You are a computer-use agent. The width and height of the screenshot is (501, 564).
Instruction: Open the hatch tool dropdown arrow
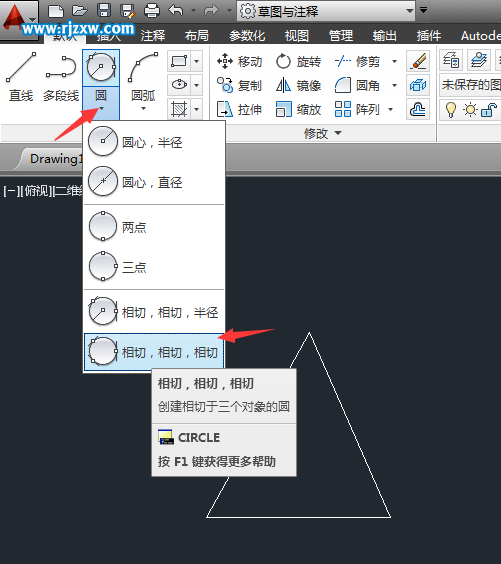point(196,109)
